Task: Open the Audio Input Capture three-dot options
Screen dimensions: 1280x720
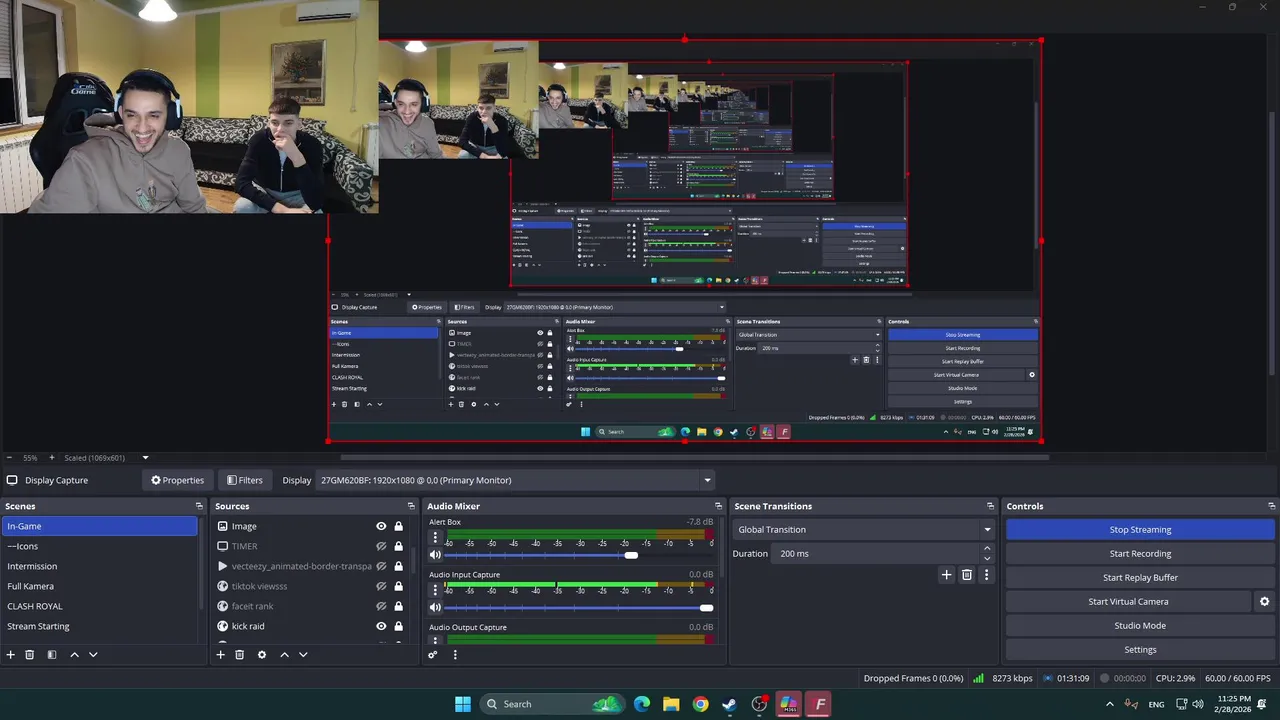Action: click(435, 590)
